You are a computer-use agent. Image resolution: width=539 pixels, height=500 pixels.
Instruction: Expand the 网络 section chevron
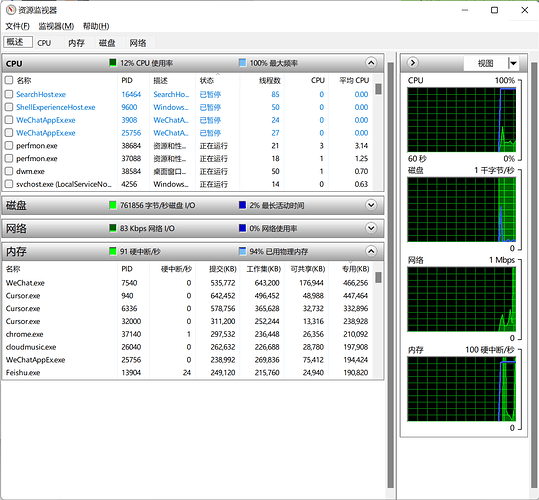(x=371, y=229)
